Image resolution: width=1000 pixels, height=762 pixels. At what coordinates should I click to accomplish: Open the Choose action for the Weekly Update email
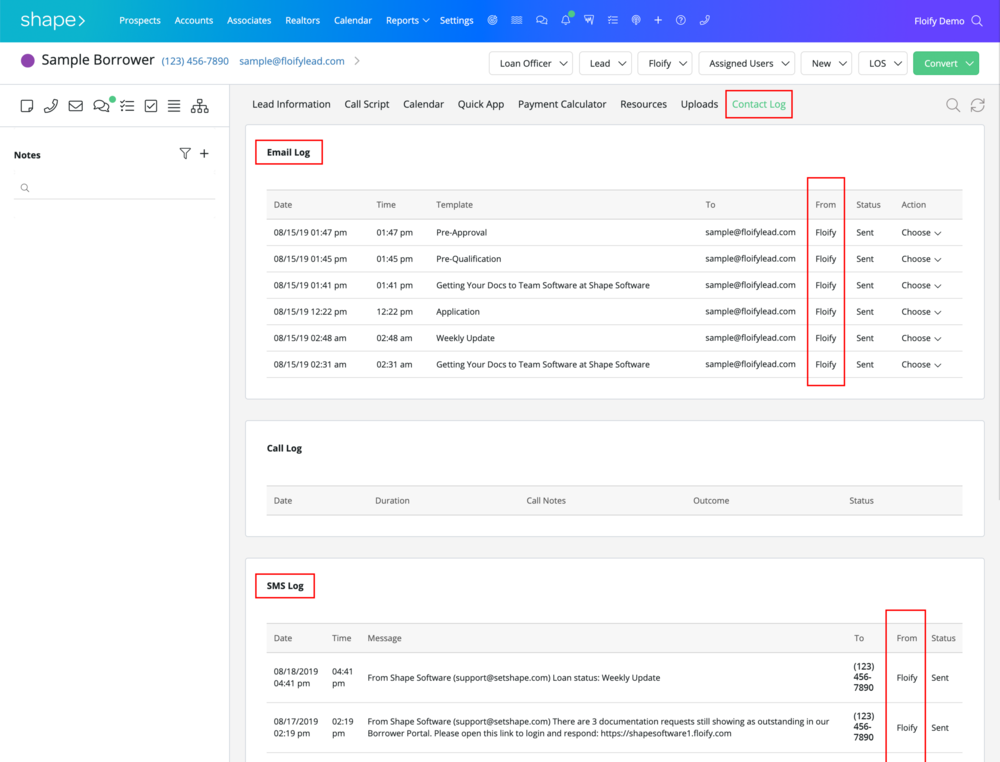(921, 338)
